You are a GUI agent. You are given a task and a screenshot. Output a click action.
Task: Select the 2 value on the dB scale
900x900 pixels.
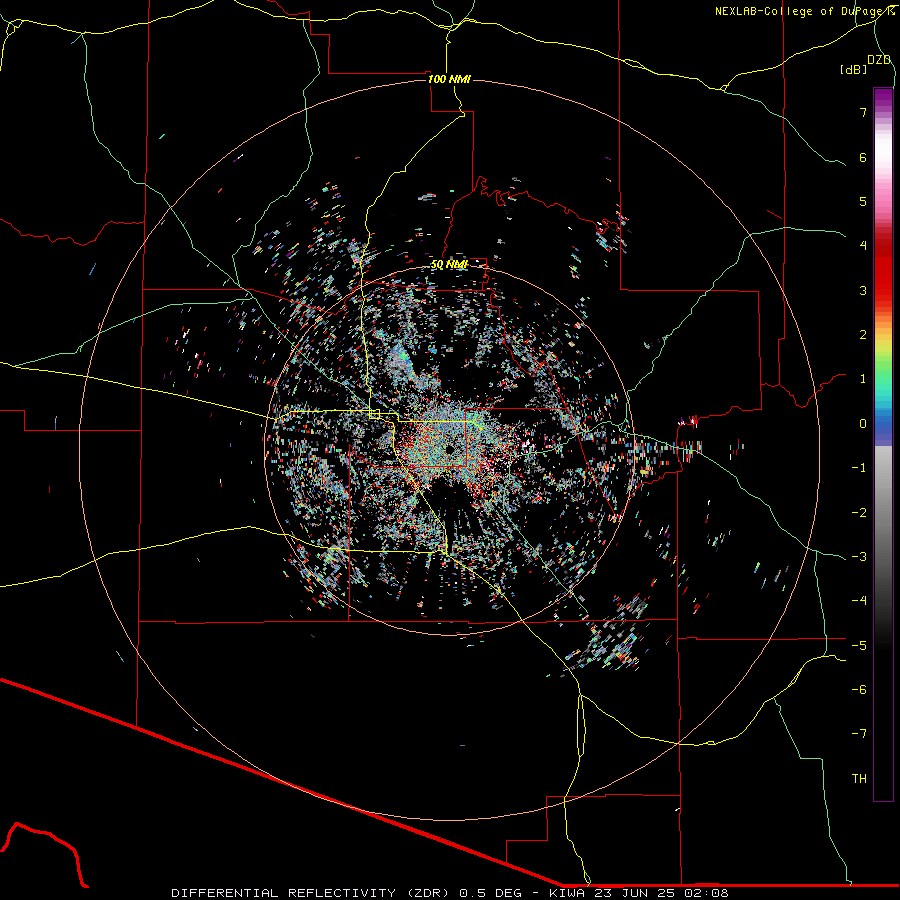pos(863,335)
